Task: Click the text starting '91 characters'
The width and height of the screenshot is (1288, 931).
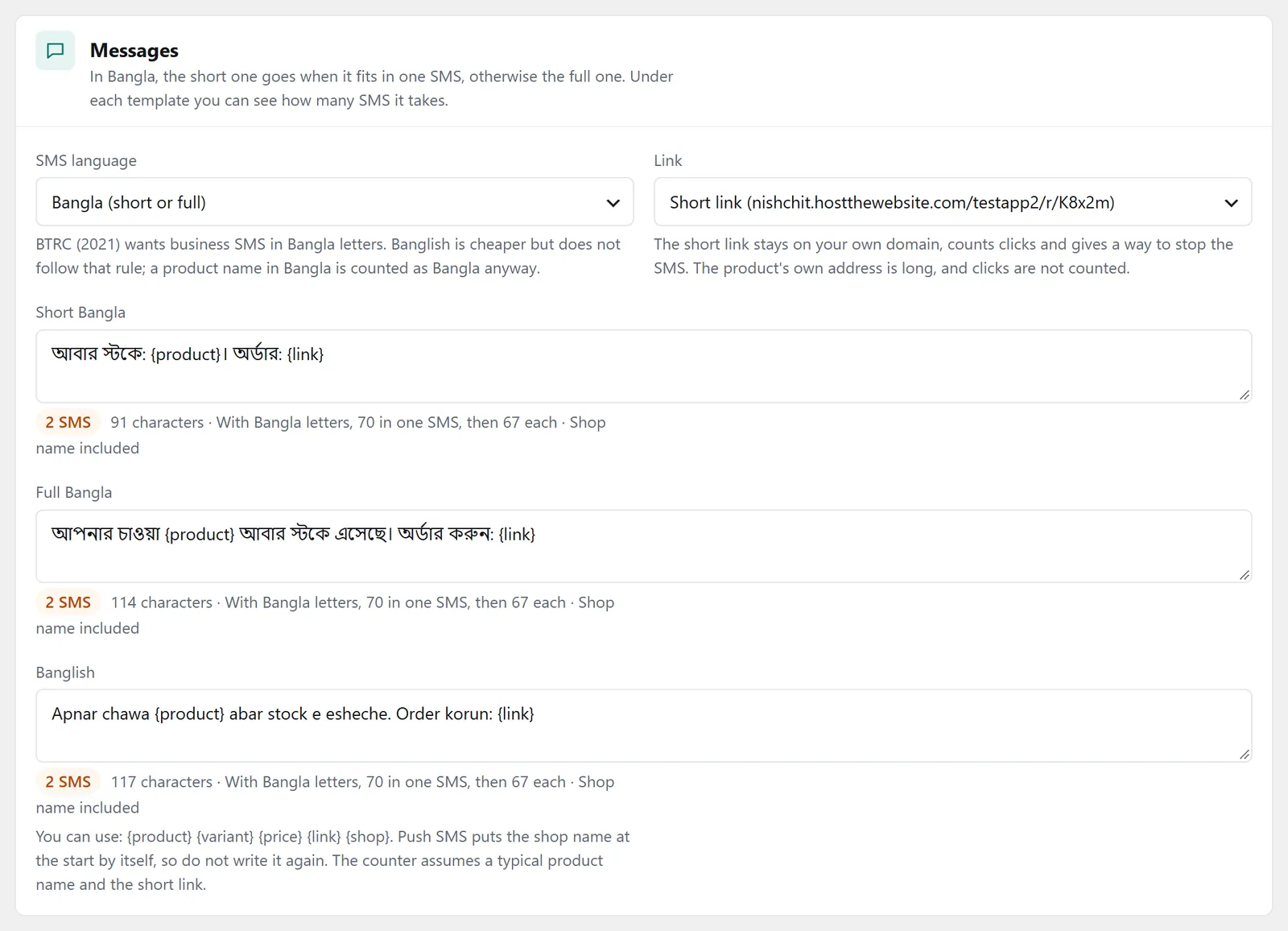Action: pyautogui.click(x=320, y=435)
